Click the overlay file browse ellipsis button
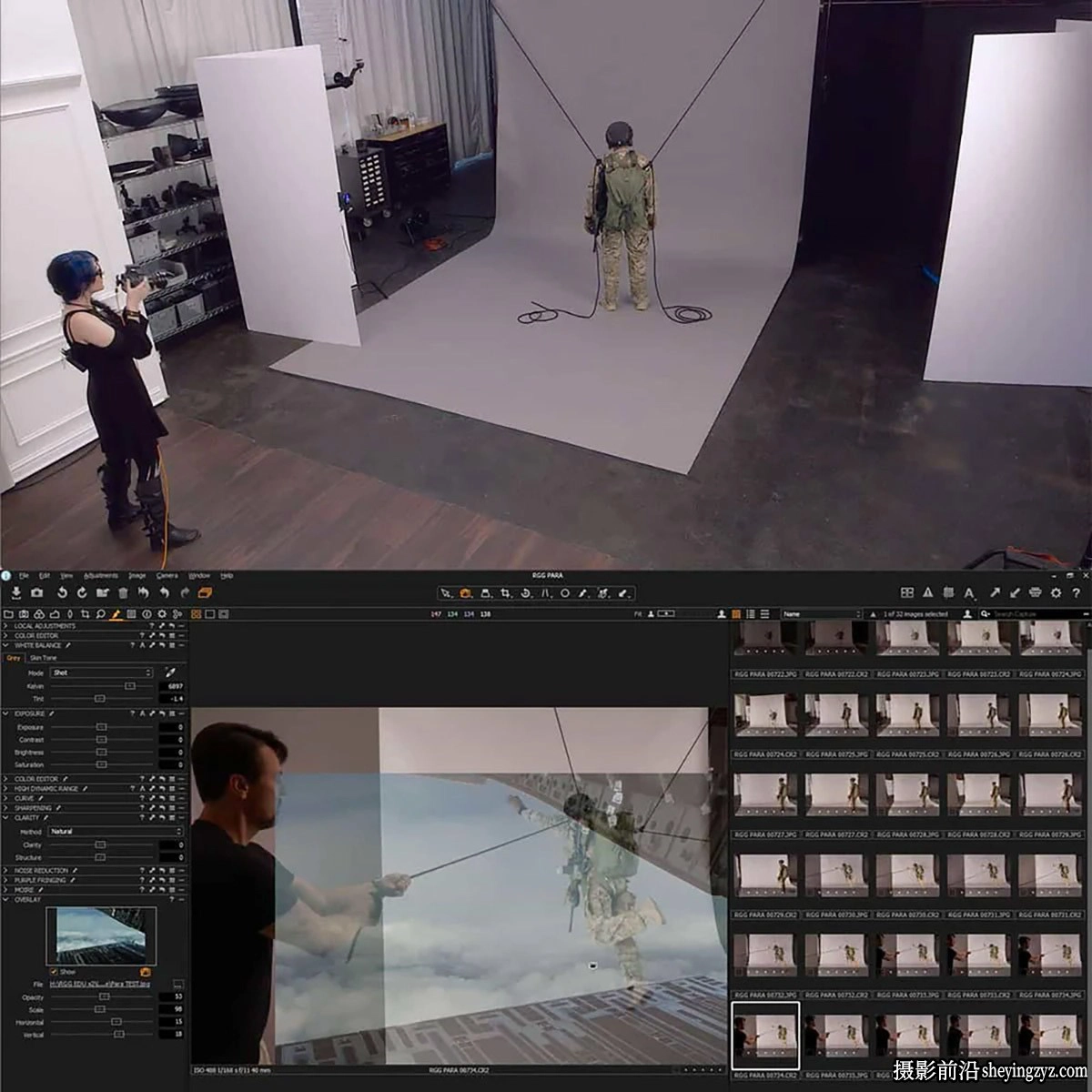Screen dimensions: 1092x1092 tap(177, 985)
